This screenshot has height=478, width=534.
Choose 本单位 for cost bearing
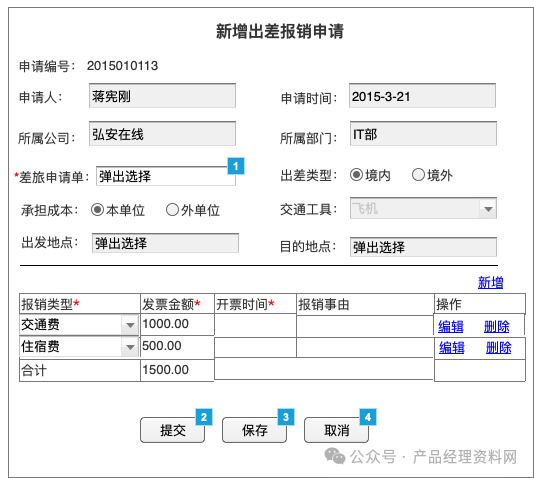(97, 210)
